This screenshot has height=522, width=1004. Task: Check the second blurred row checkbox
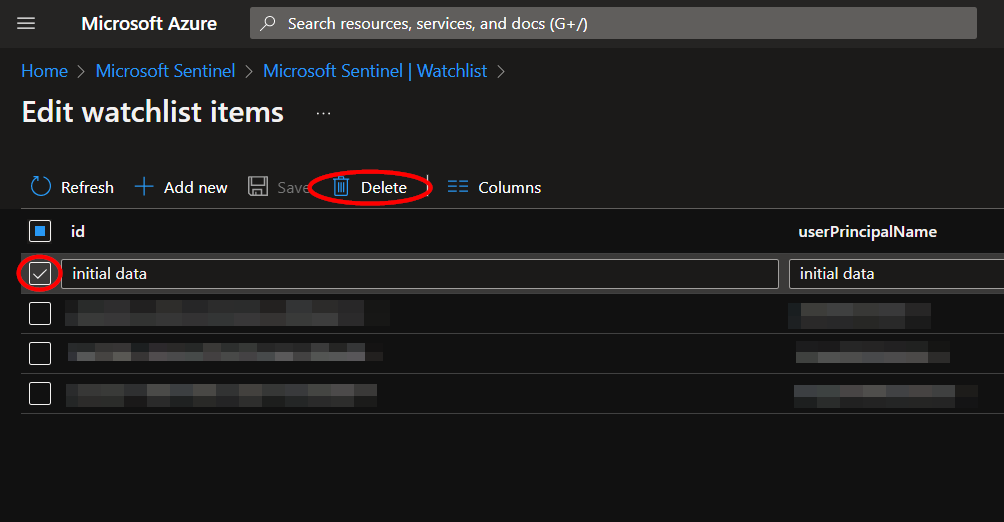point(40,354)
